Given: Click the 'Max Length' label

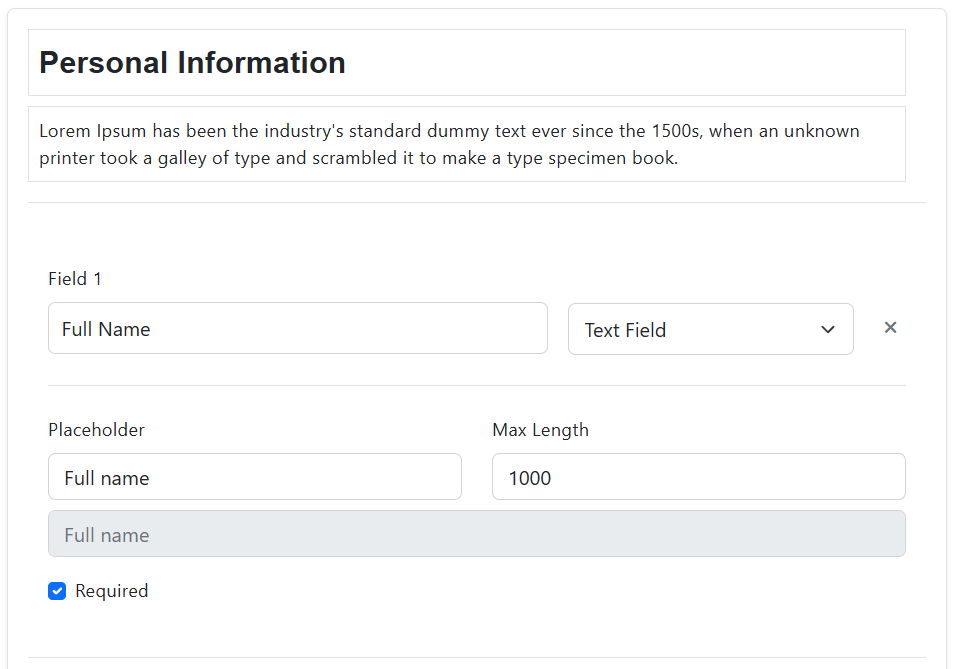Looking at the screenshot, I should 540,430.
